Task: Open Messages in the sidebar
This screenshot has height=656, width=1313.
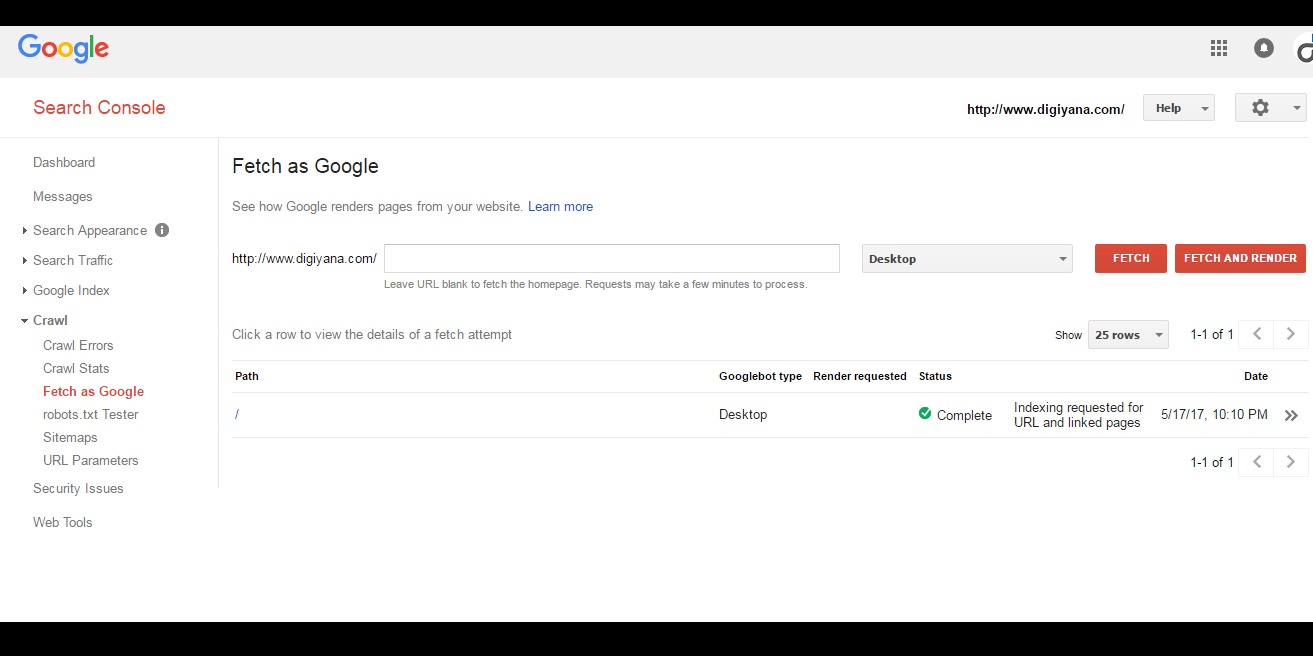Action: tap(63, 196)
